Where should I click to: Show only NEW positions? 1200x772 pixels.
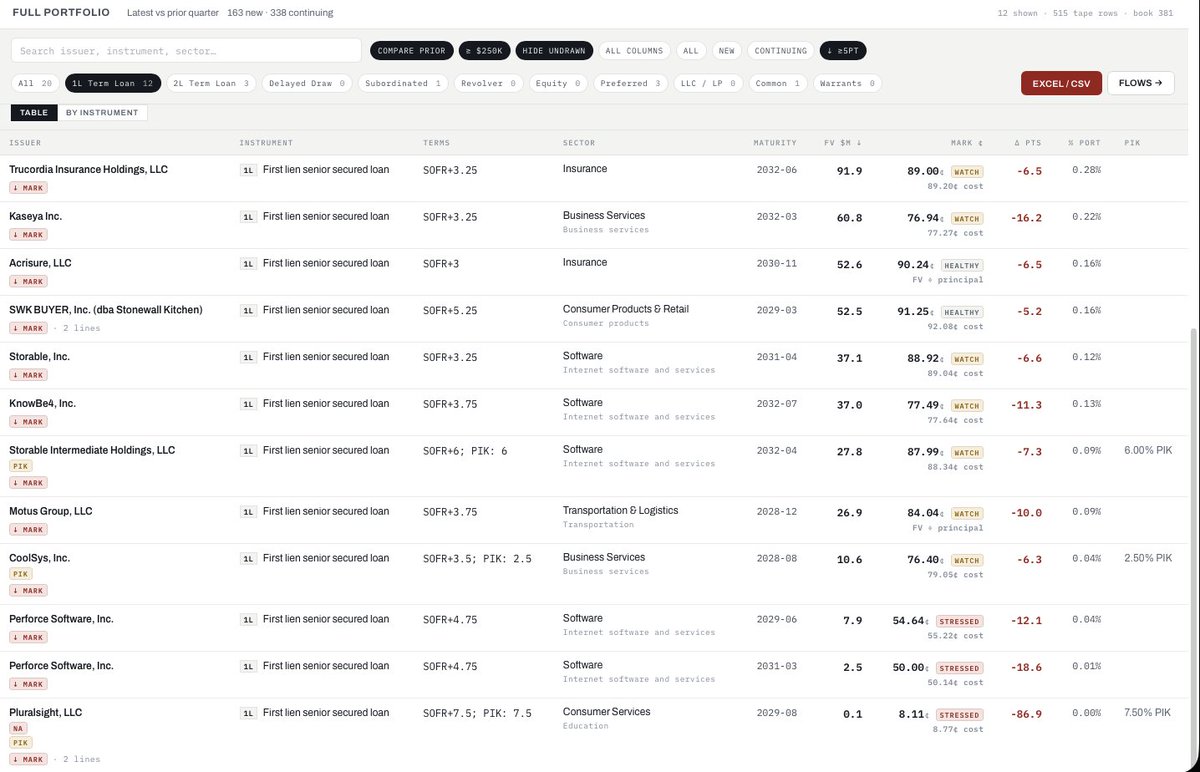pos(691,50)
